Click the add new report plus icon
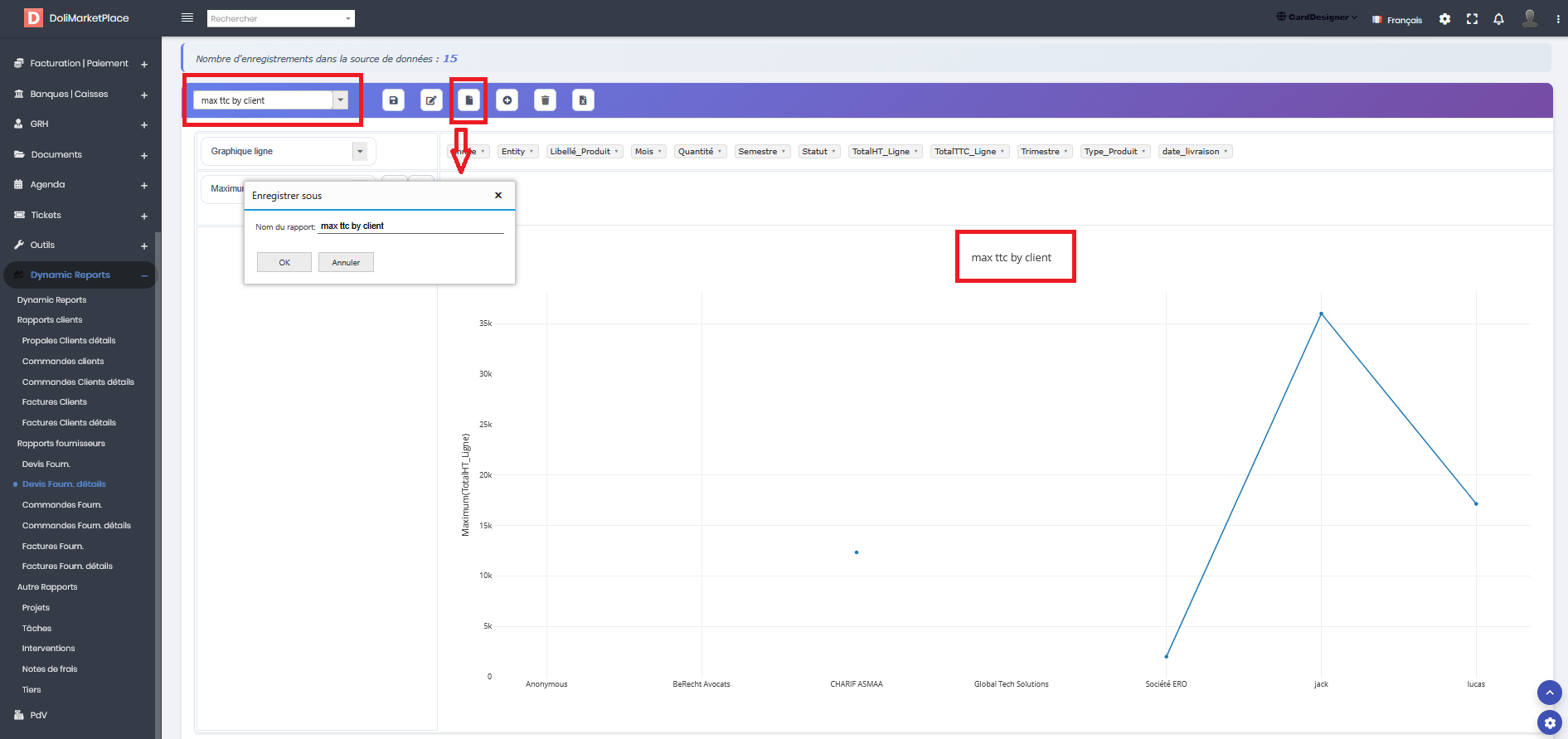The height and width of the screenshot is (739, 1568). [507, 100]
